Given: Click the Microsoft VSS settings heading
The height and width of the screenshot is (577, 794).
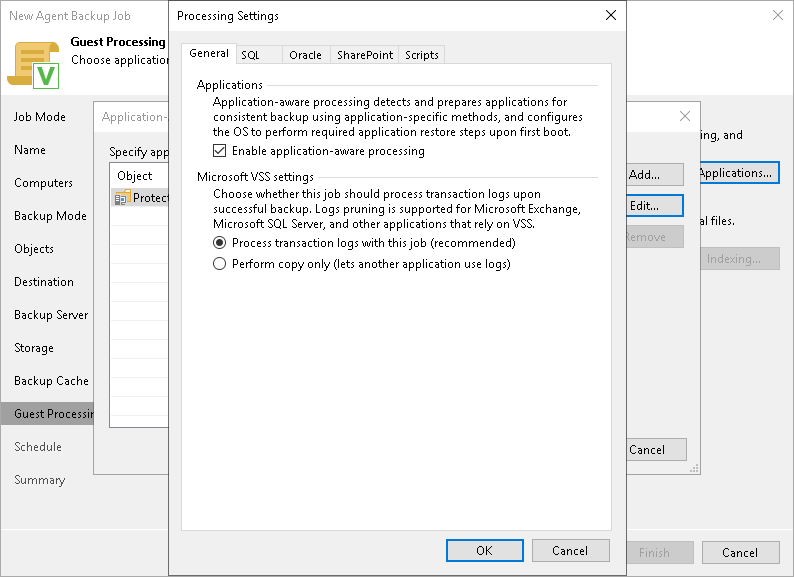Looking at the screenshot, I should tap(255, 177).
